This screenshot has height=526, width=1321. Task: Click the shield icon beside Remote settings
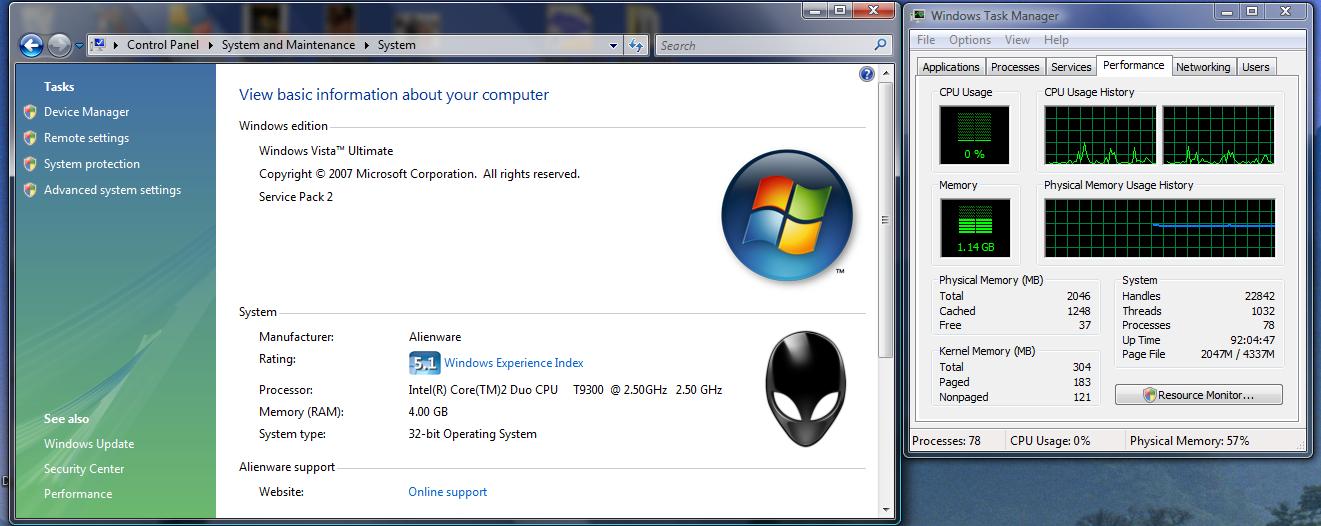[x=30, y=138]
